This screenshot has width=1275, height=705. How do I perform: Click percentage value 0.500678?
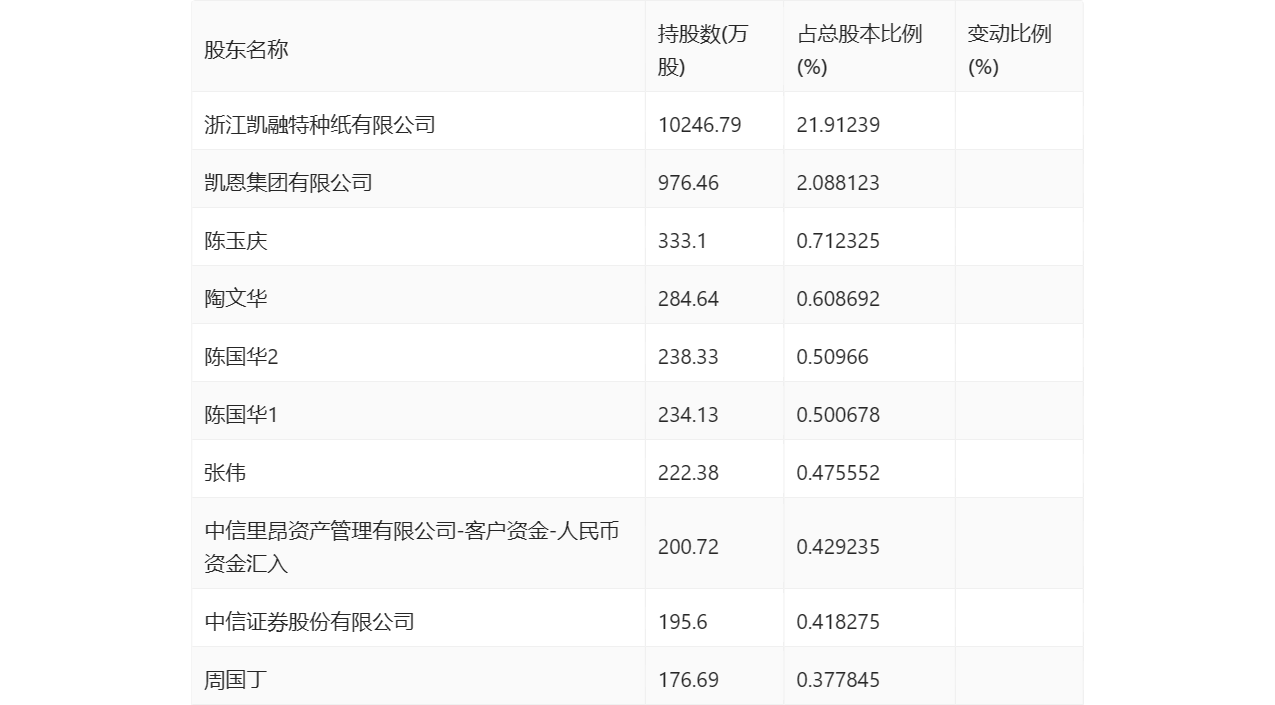tap(838, 415)
